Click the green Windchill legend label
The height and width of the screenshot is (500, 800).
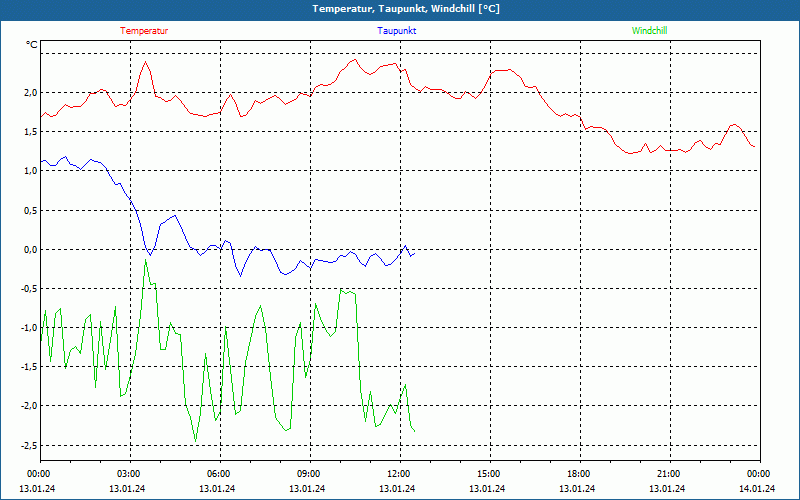(649, 31)
